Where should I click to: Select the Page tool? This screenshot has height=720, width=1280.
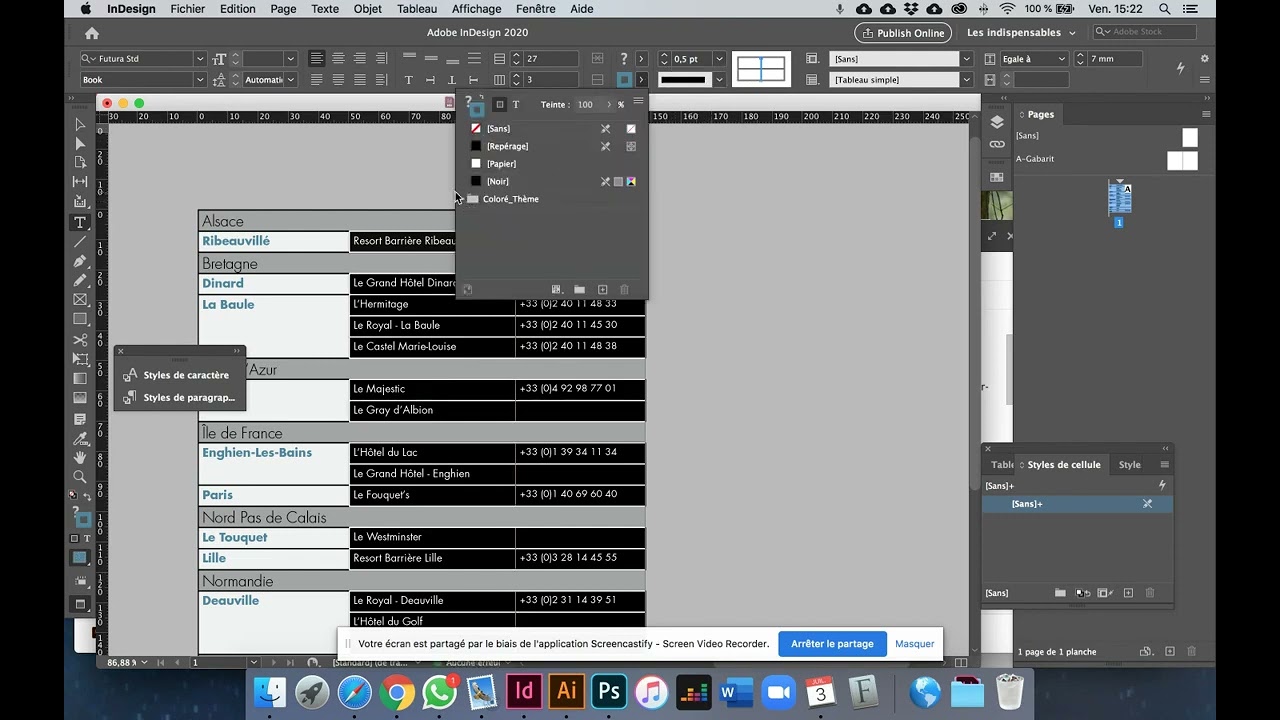click(x=80, y=162)
